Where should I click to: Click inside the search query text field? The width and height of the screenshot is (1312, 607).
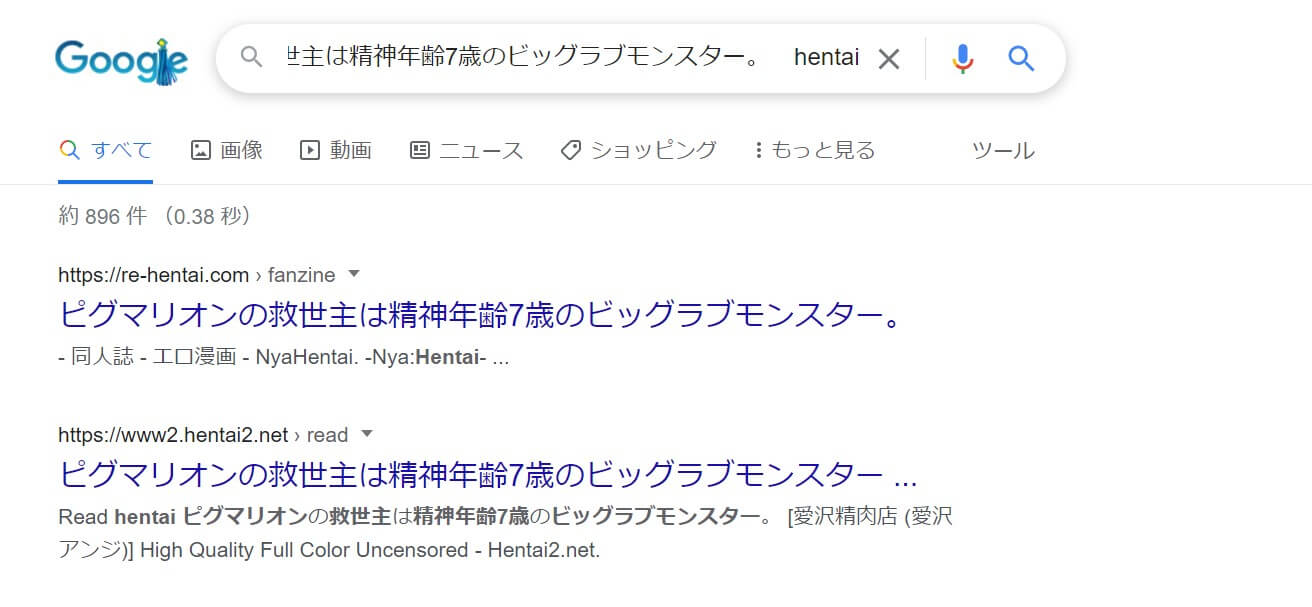pyautogui.click(x=572, y=58)
